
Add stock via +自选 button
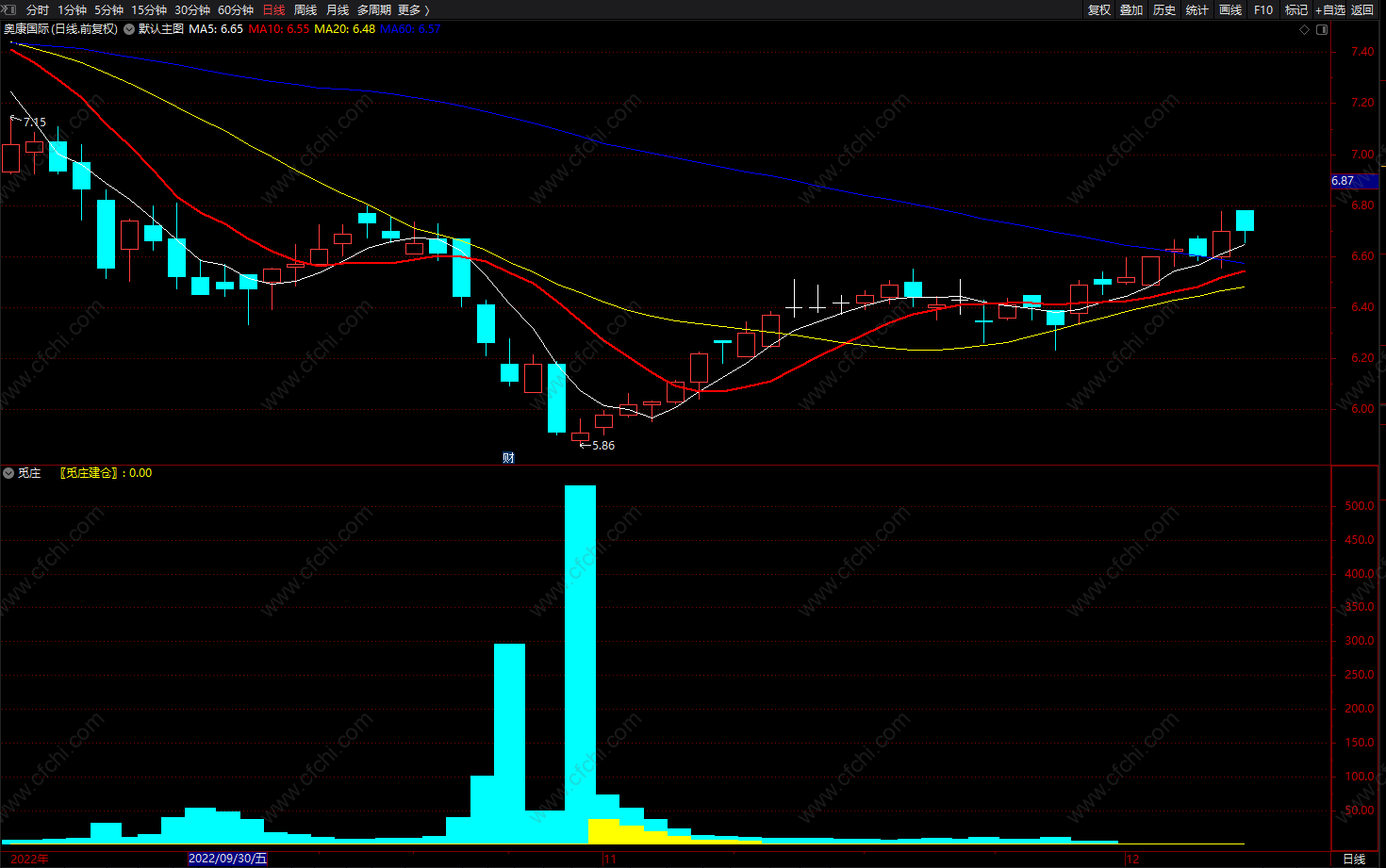click(x=1330, y=9)
